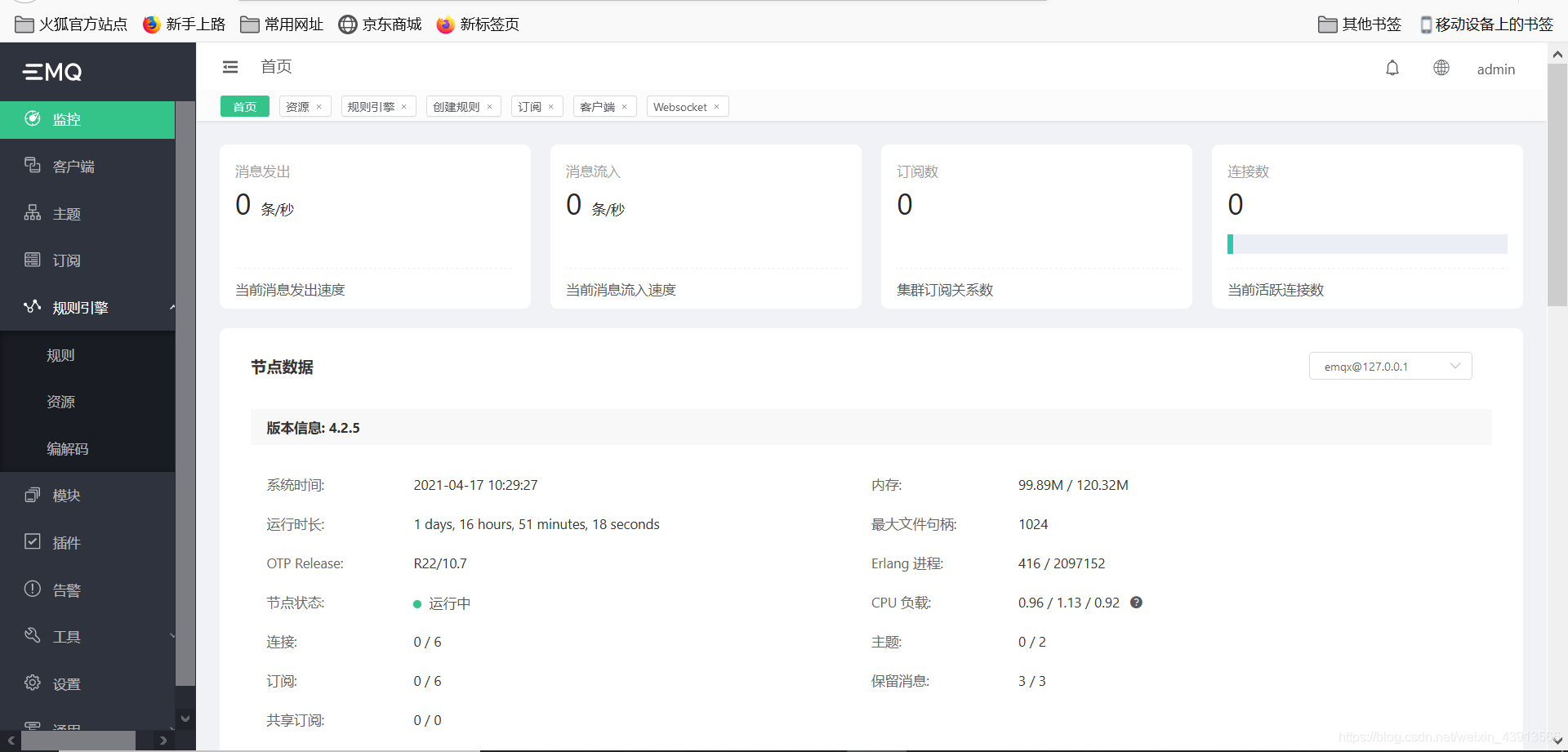Click the 首页 breadcrumb
Viewport: 1568px width, 752px height.
tap(276, 67)
